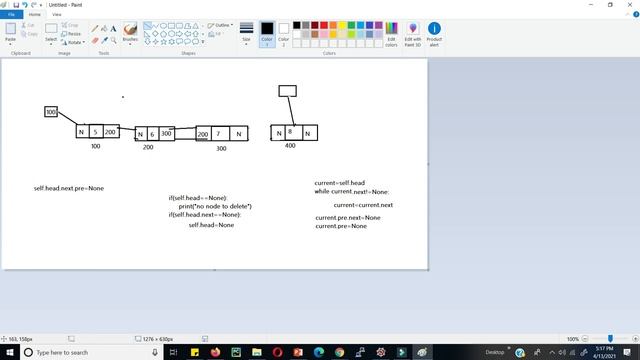Choose the Right arrow shape
The height and width of the screenshot is (360, 640).
pyautogui.click(x=179, y=33)
